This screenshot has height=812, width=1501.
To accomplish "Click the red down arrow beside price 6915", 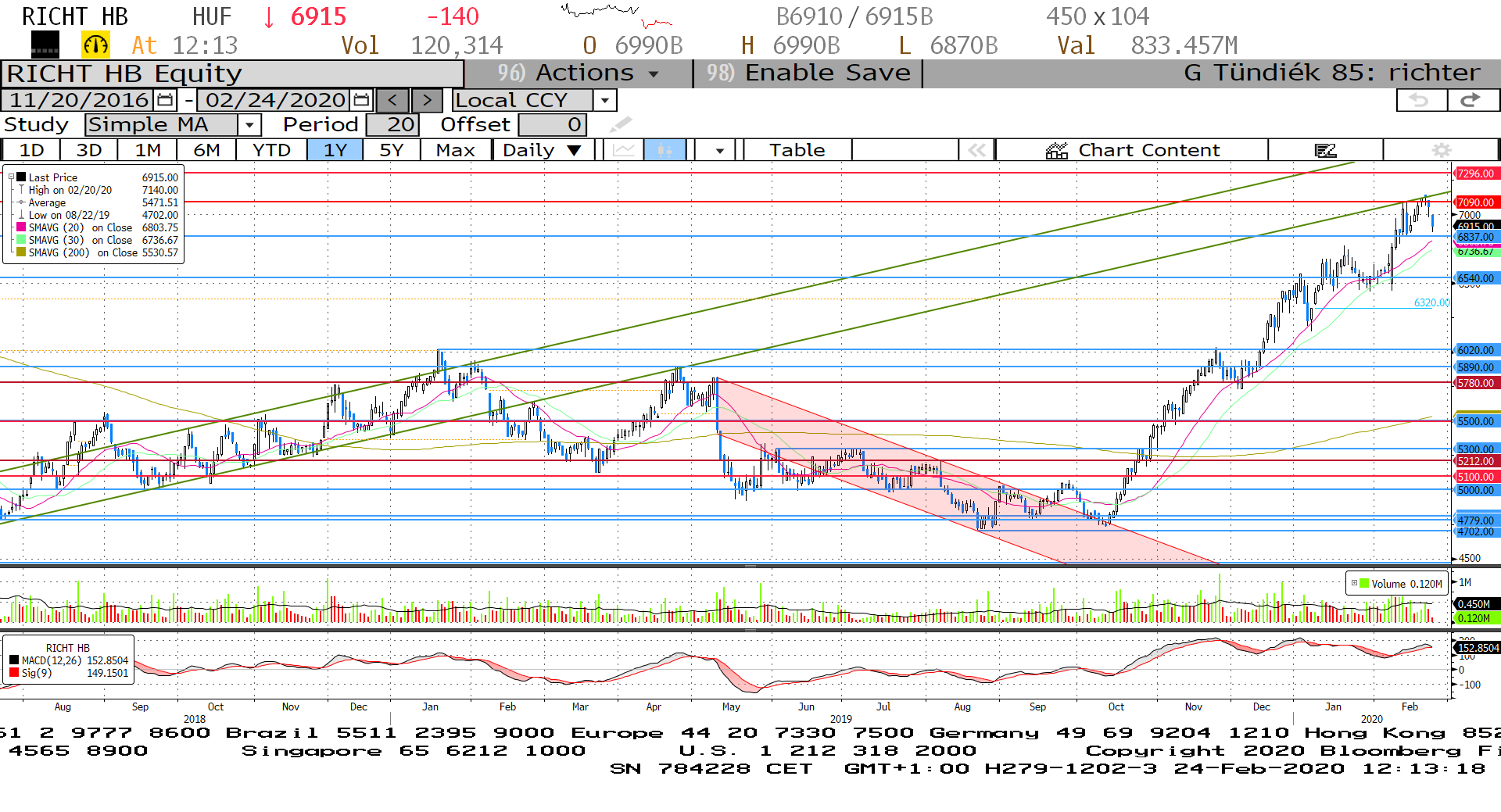I will [269, 17].
